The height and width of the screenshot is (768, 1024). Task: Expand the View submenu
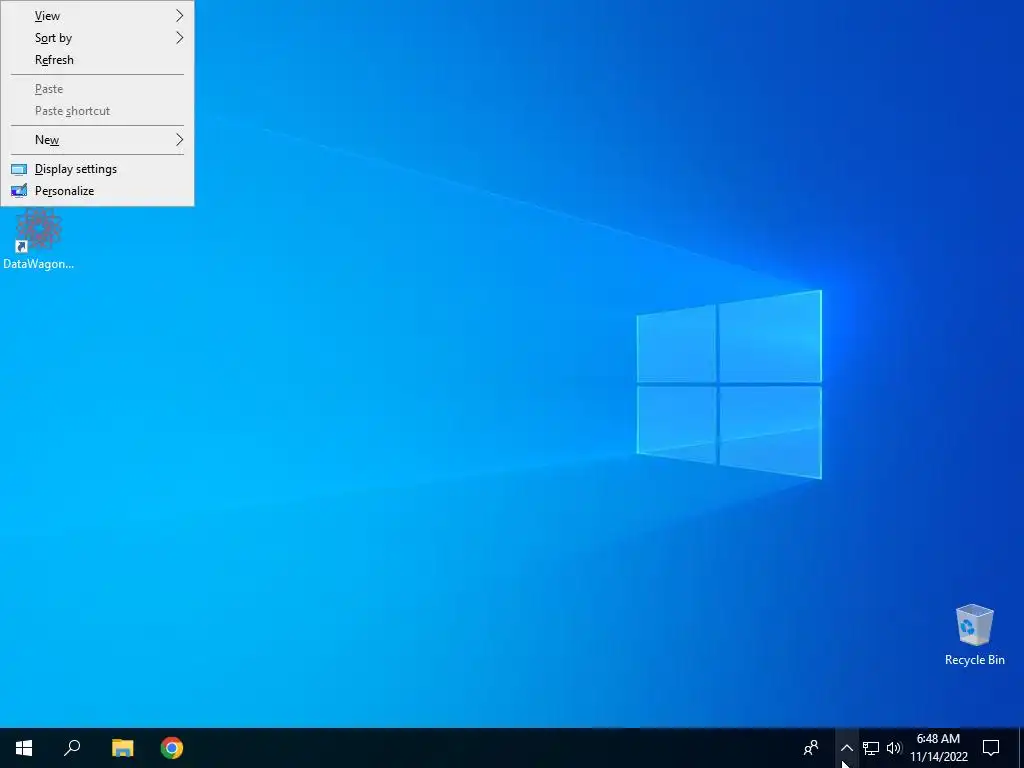(97, 16)
